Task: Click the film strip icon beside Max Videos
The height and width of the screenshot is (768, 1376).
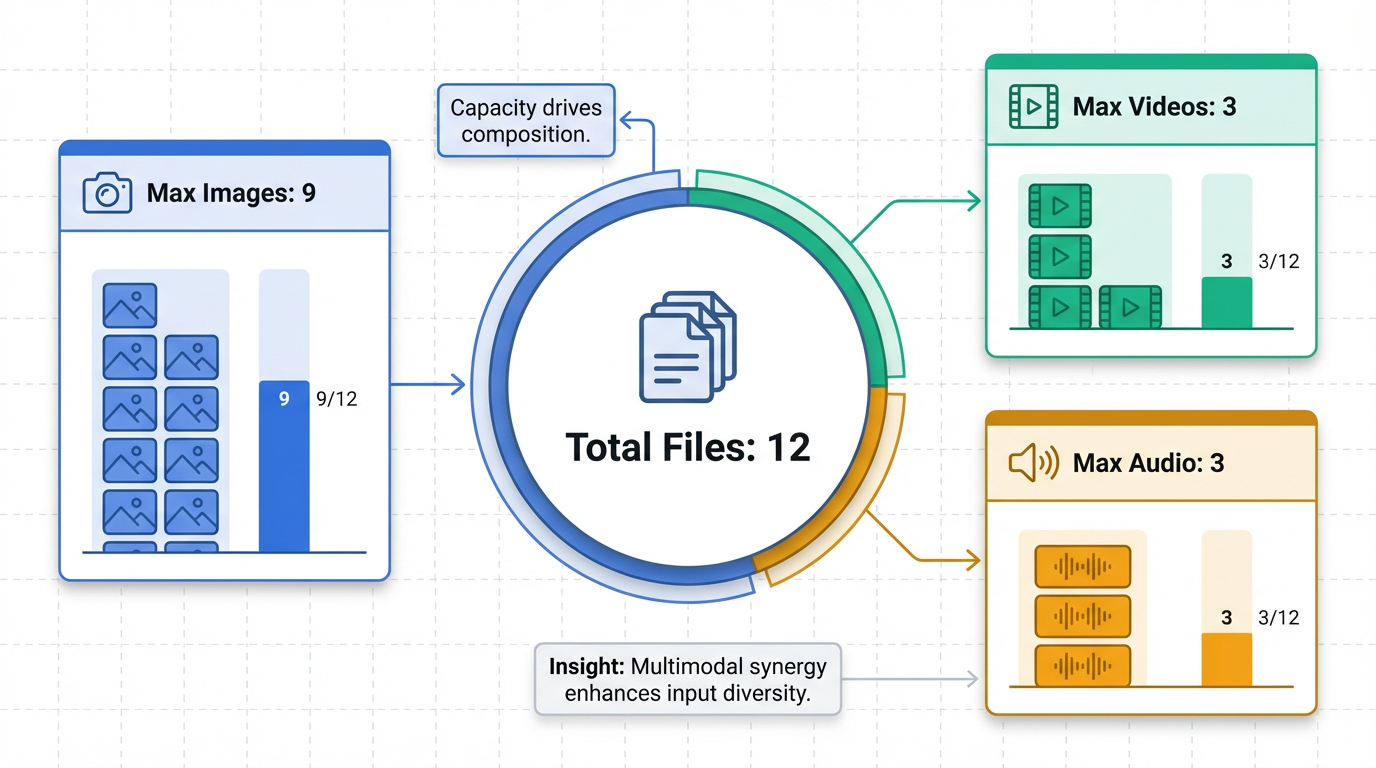Action: [x=1033, y=107]
